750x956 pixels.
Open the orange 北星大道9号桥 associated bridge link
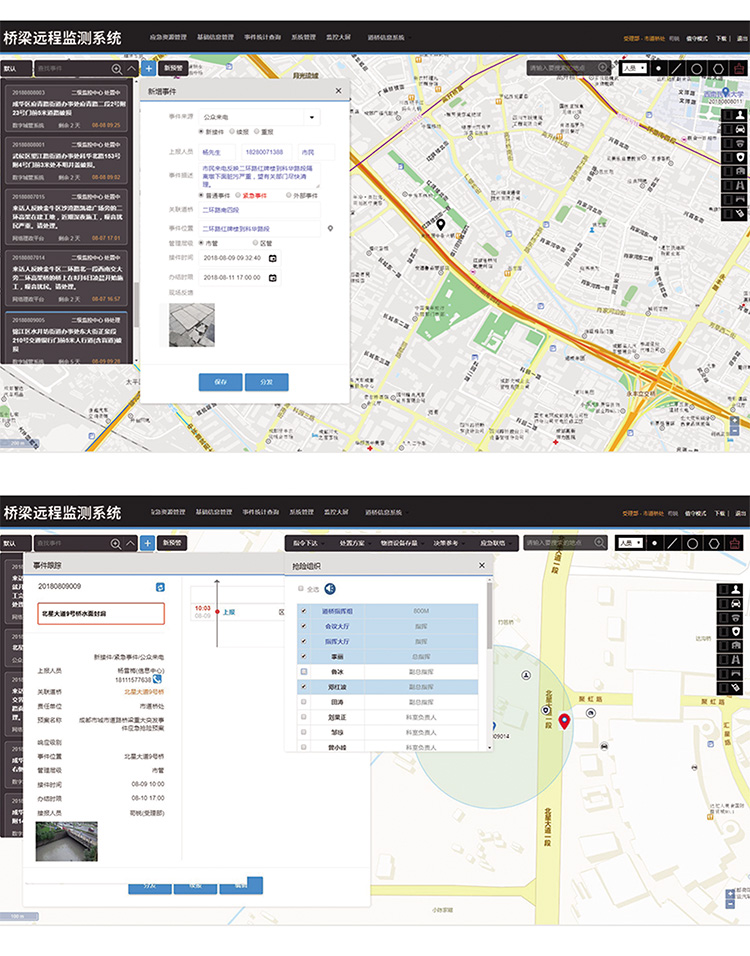144,691
